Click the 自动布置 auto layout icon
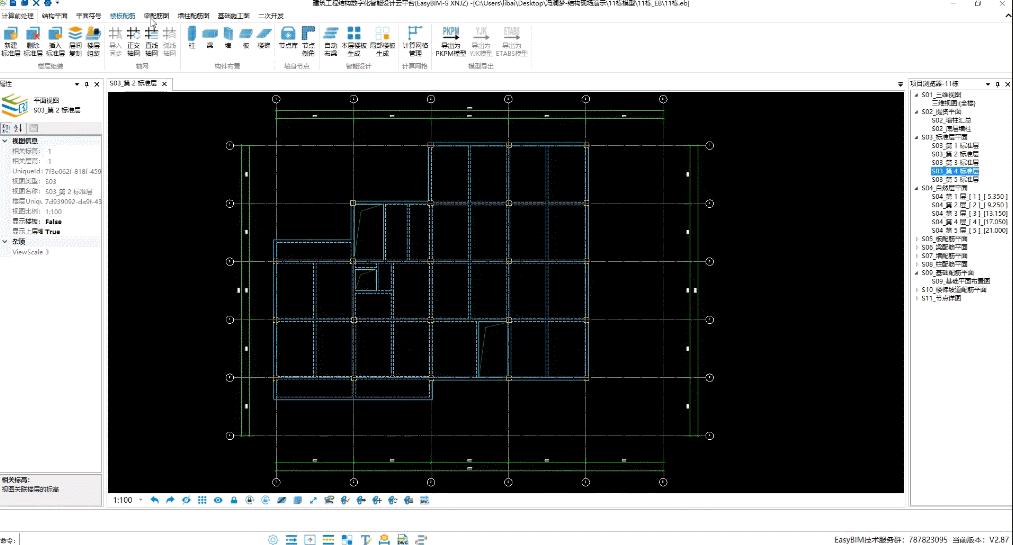Screen dimensions: 1013x545 point(331,39)
